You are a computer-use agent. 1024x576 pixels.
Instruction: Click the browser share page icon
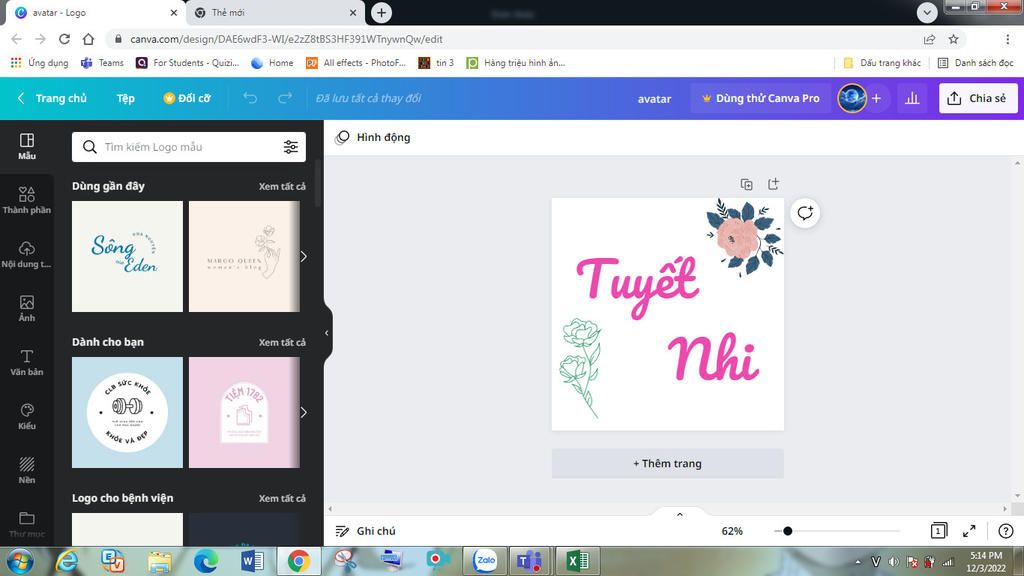tap(929, 39)
